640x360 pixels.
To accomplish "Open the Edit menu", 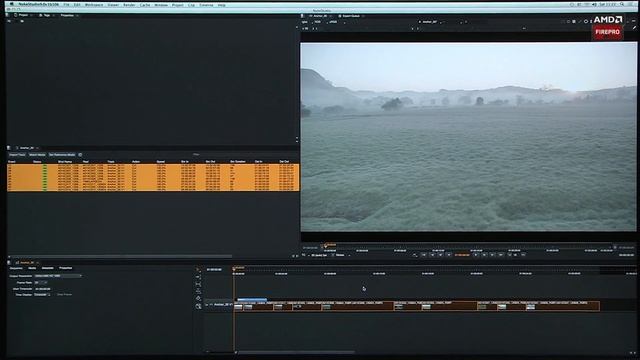I will (77, 5).
